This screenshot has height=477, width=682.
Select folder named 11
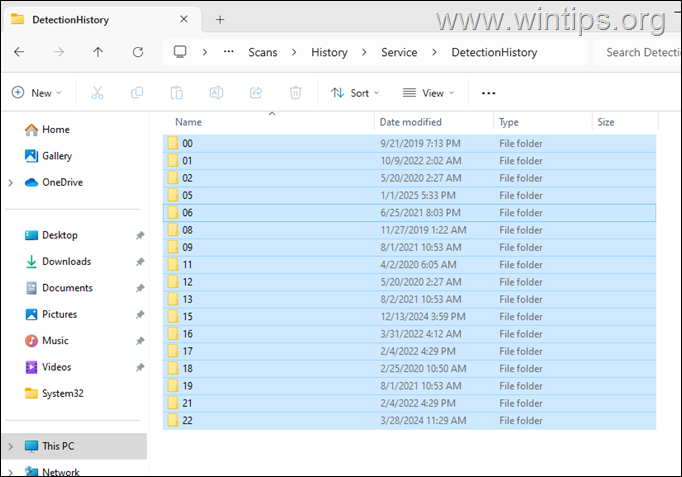tap(409, 265)
